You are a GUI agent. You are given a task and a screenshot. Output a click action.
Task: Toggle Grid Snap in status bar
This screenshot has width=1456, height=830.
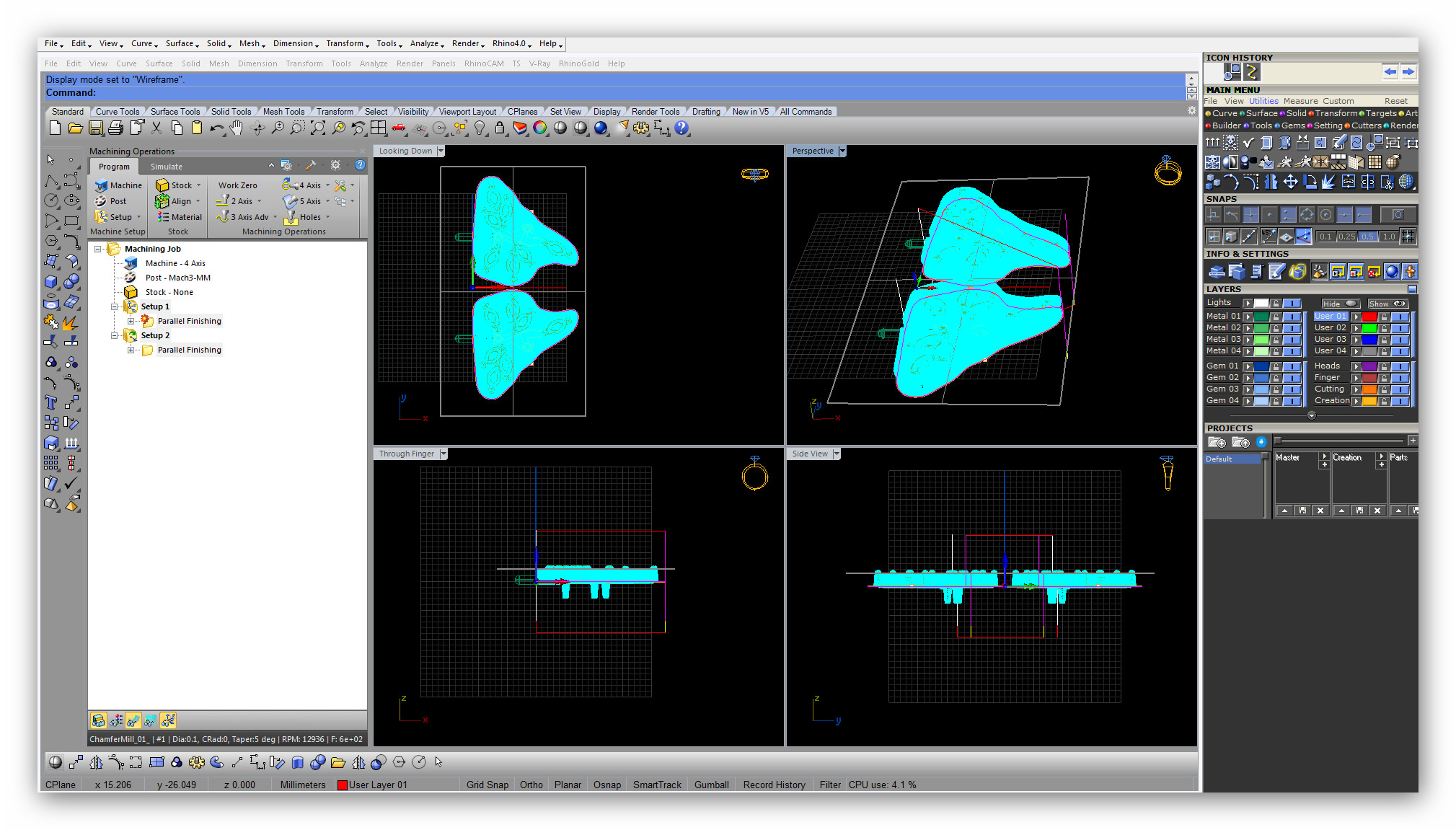pyautogui.click(x=487, y=785)
